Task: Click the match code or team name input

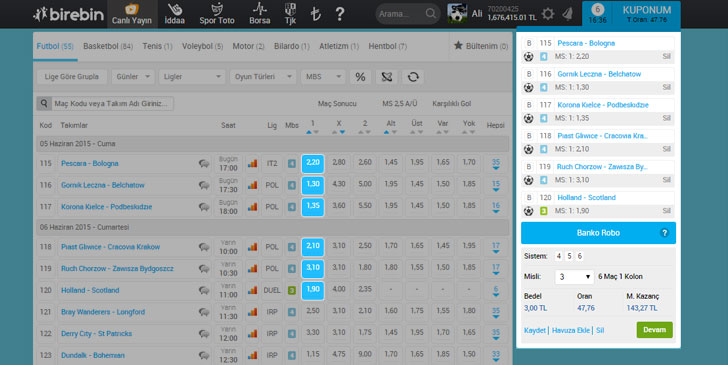Action: [112, 104]
